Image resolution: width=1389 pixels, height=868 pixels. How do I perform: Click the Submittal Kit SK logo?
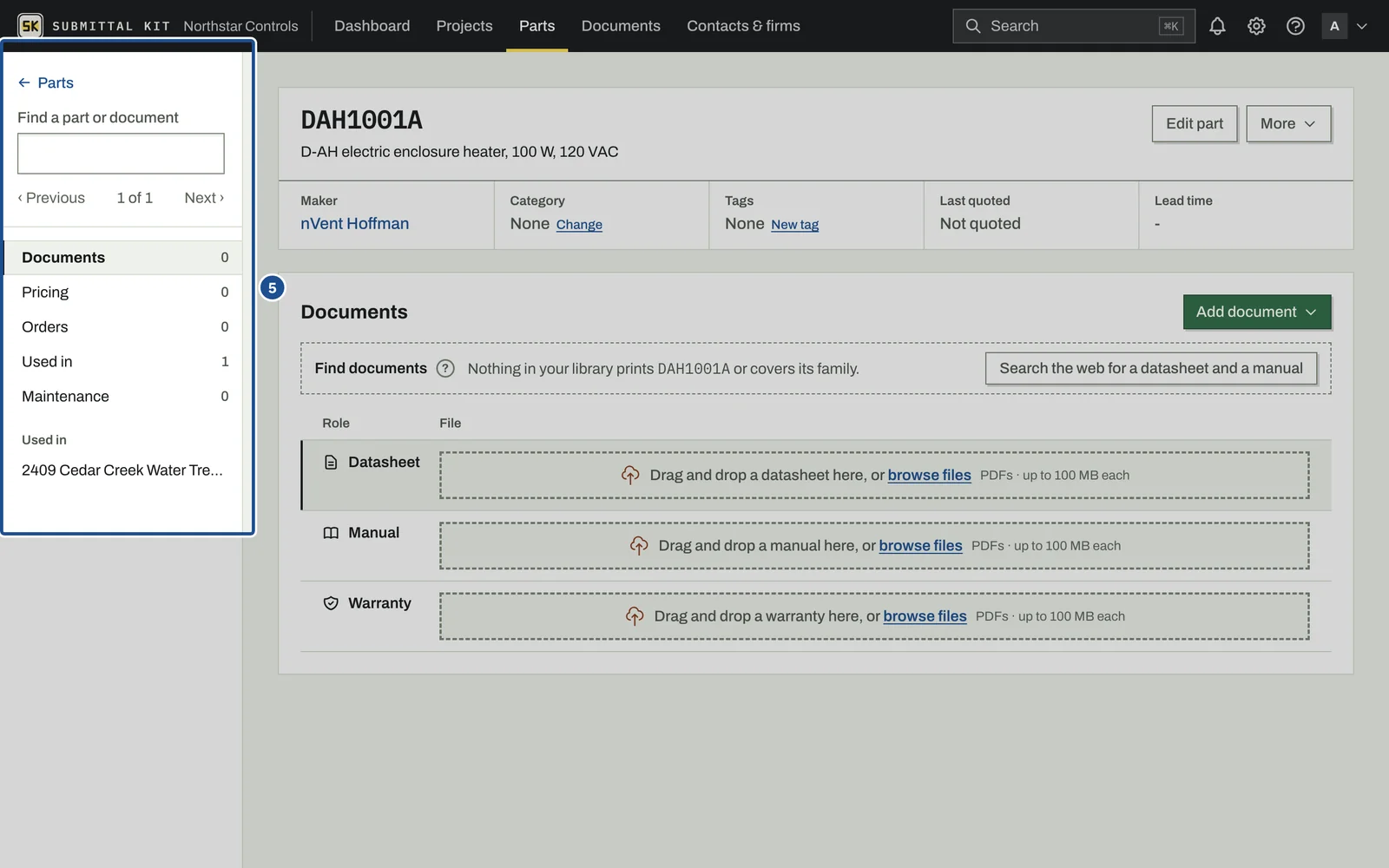click(30, 26)
